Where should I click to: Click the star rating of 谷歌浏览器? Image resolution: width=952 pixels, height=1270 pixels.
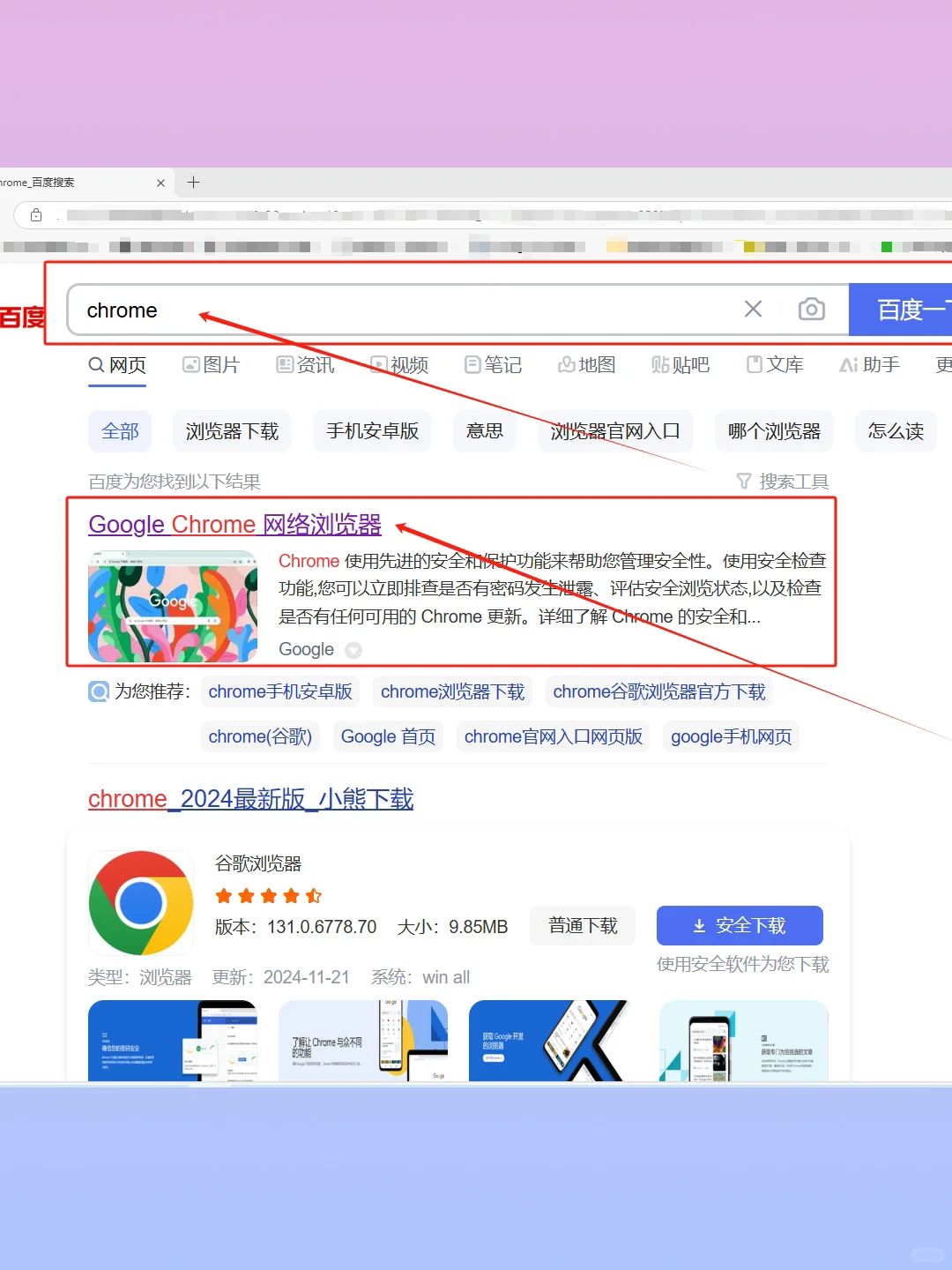pos(268,895)
